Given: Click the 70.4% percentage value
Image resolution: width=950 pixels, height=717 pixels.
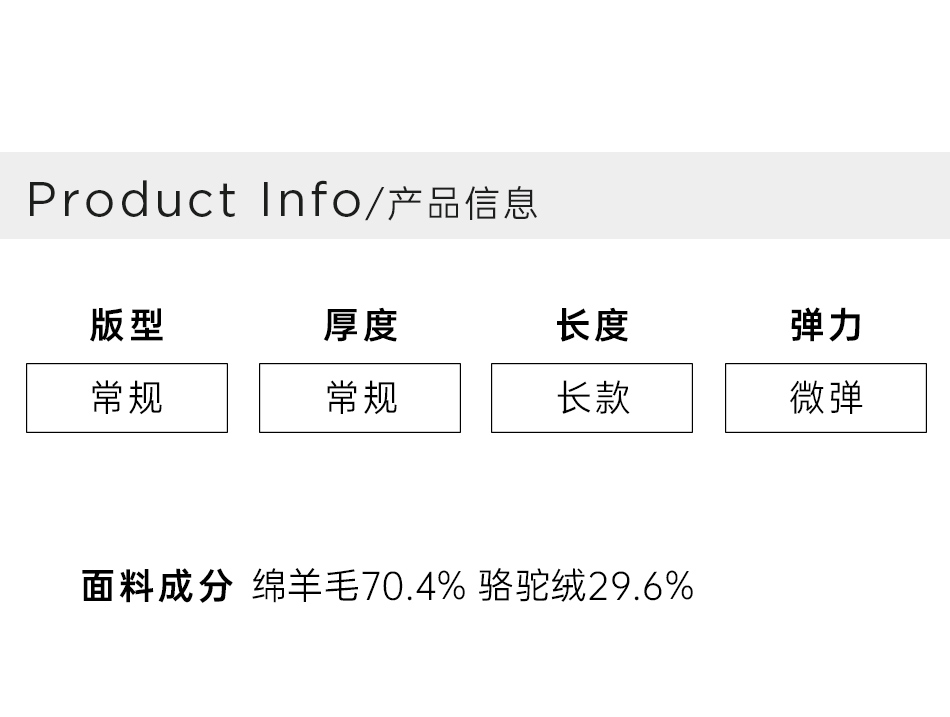Looking at the screenshot, I should tap(413, 586).
